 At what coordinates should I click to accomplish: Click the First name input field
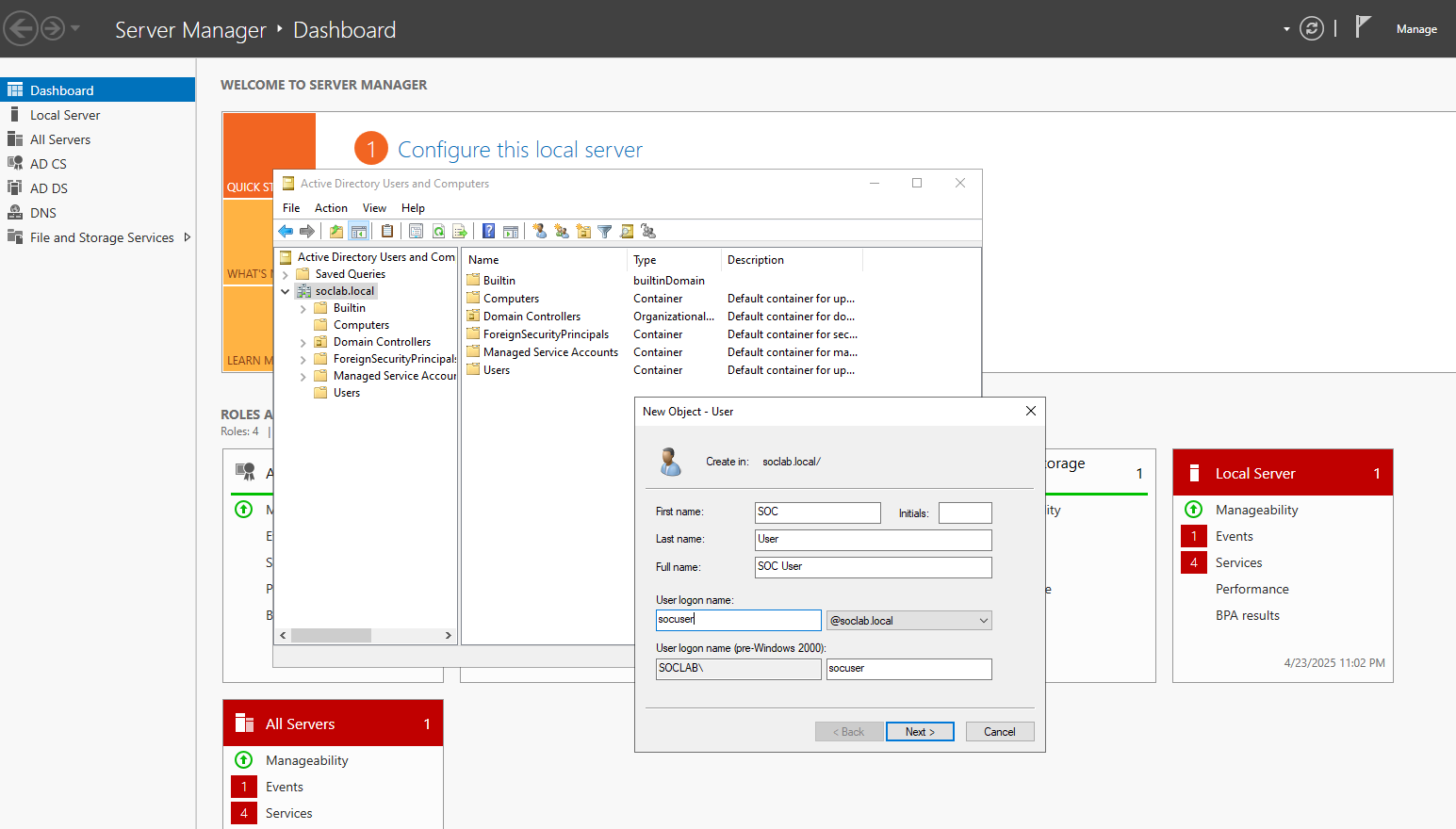pos(818,512)
